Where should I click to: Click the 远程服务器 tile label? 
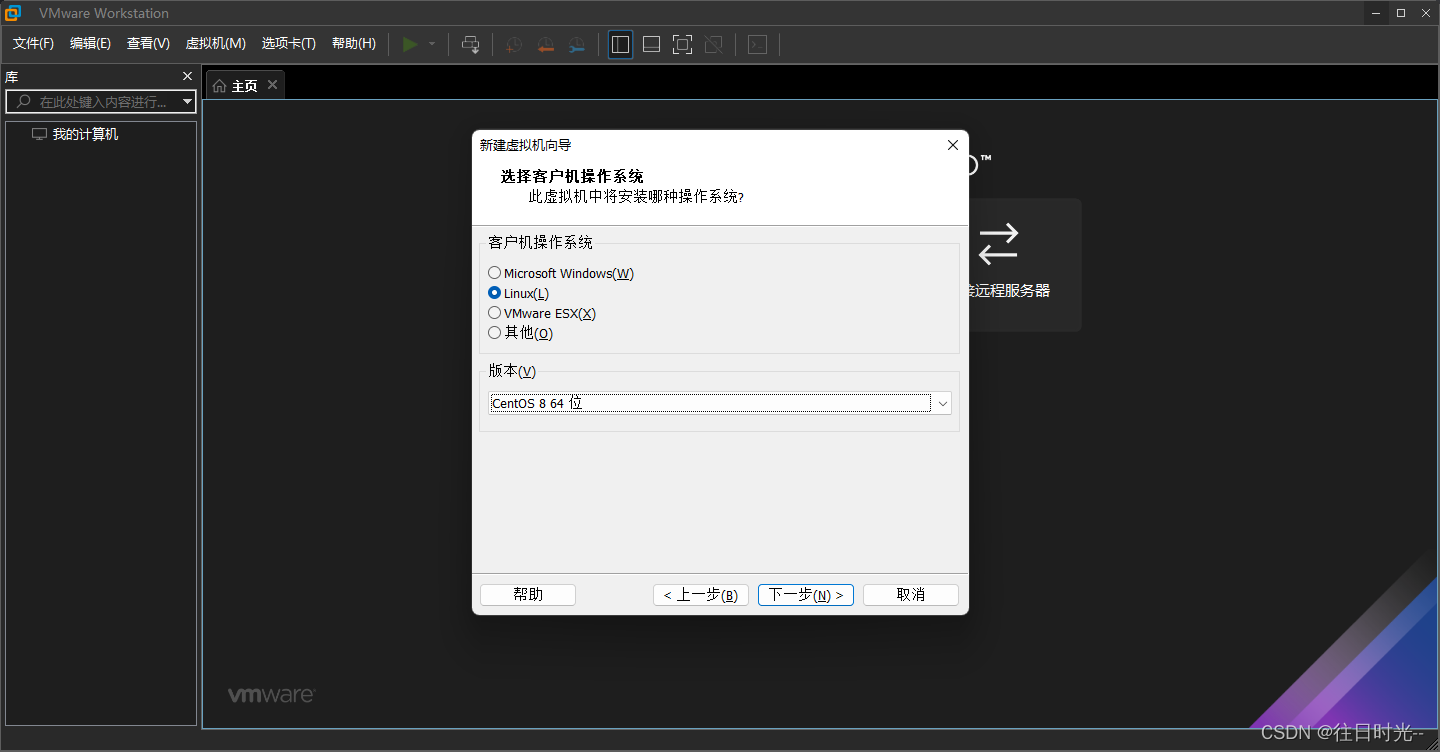pyautogui.click(x=1009, y=291)
